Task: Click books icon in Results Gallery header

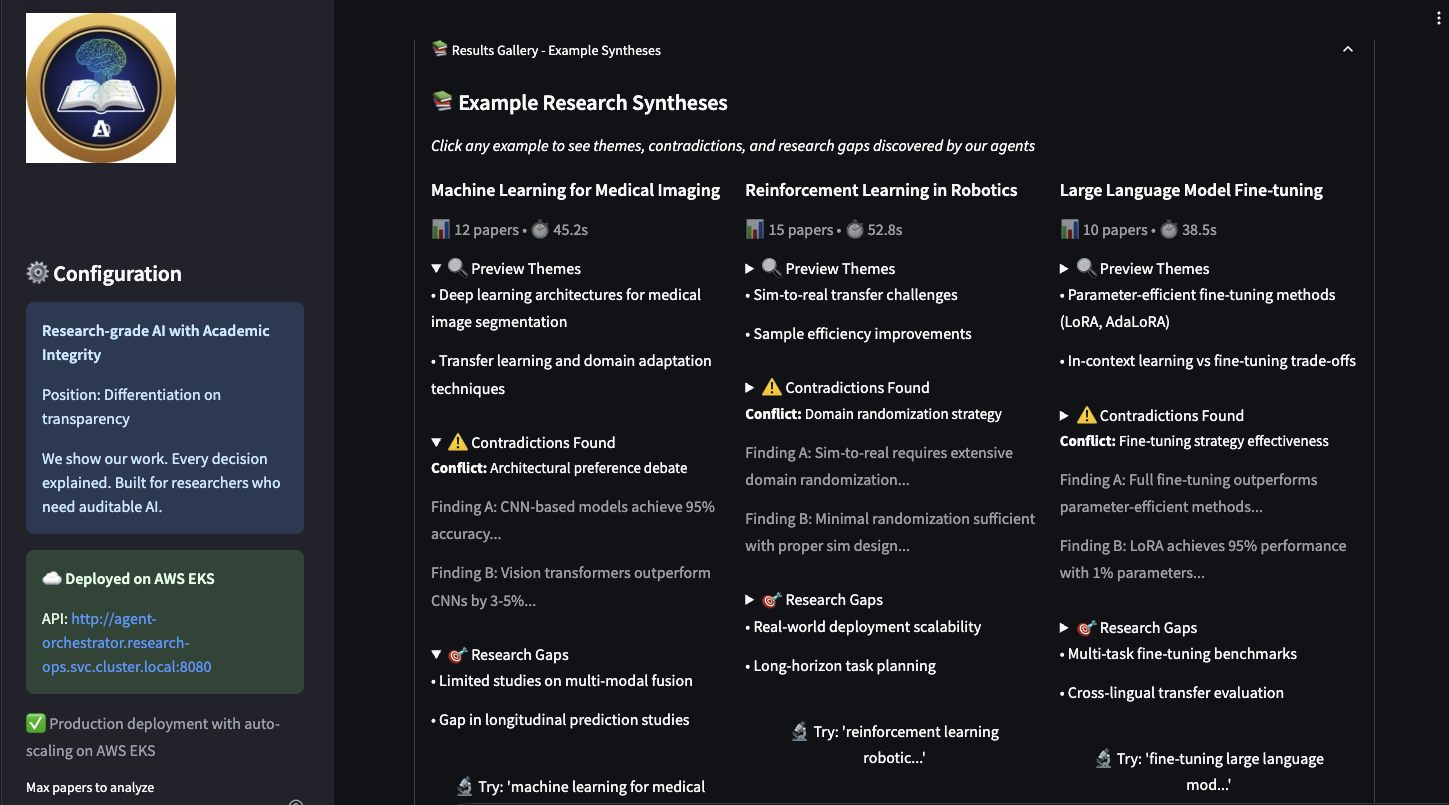Action: click(439, 50)
